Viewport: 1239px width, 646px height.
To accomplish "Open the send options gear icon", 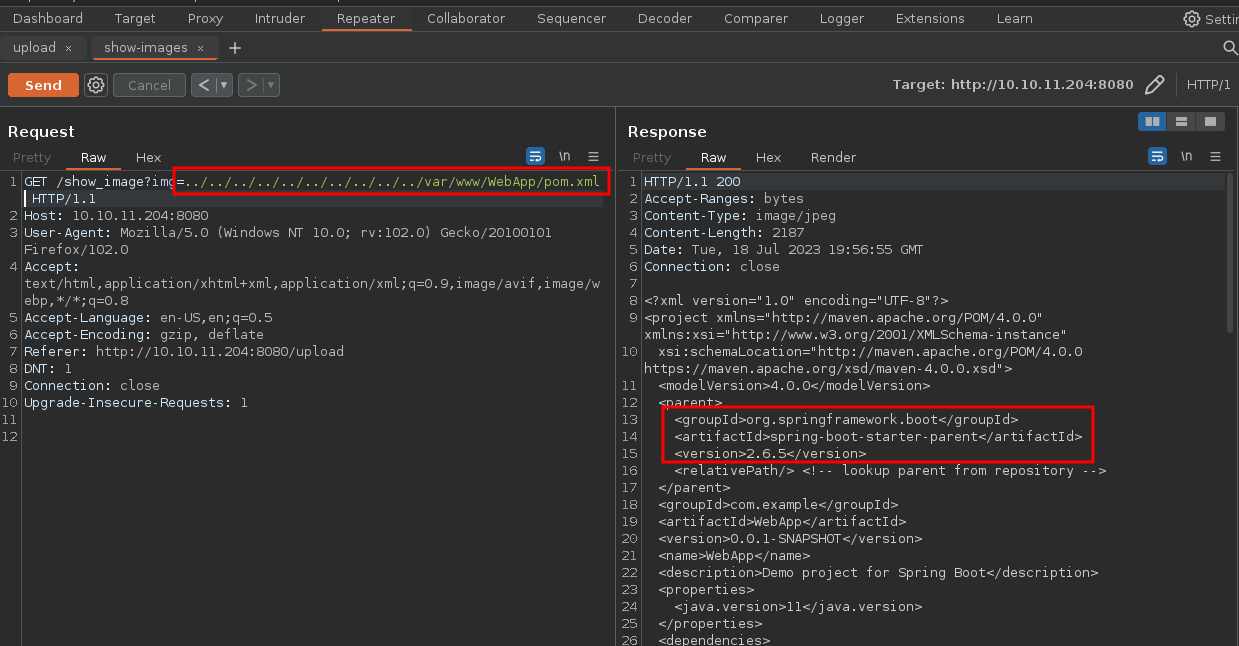I will 96,85.
